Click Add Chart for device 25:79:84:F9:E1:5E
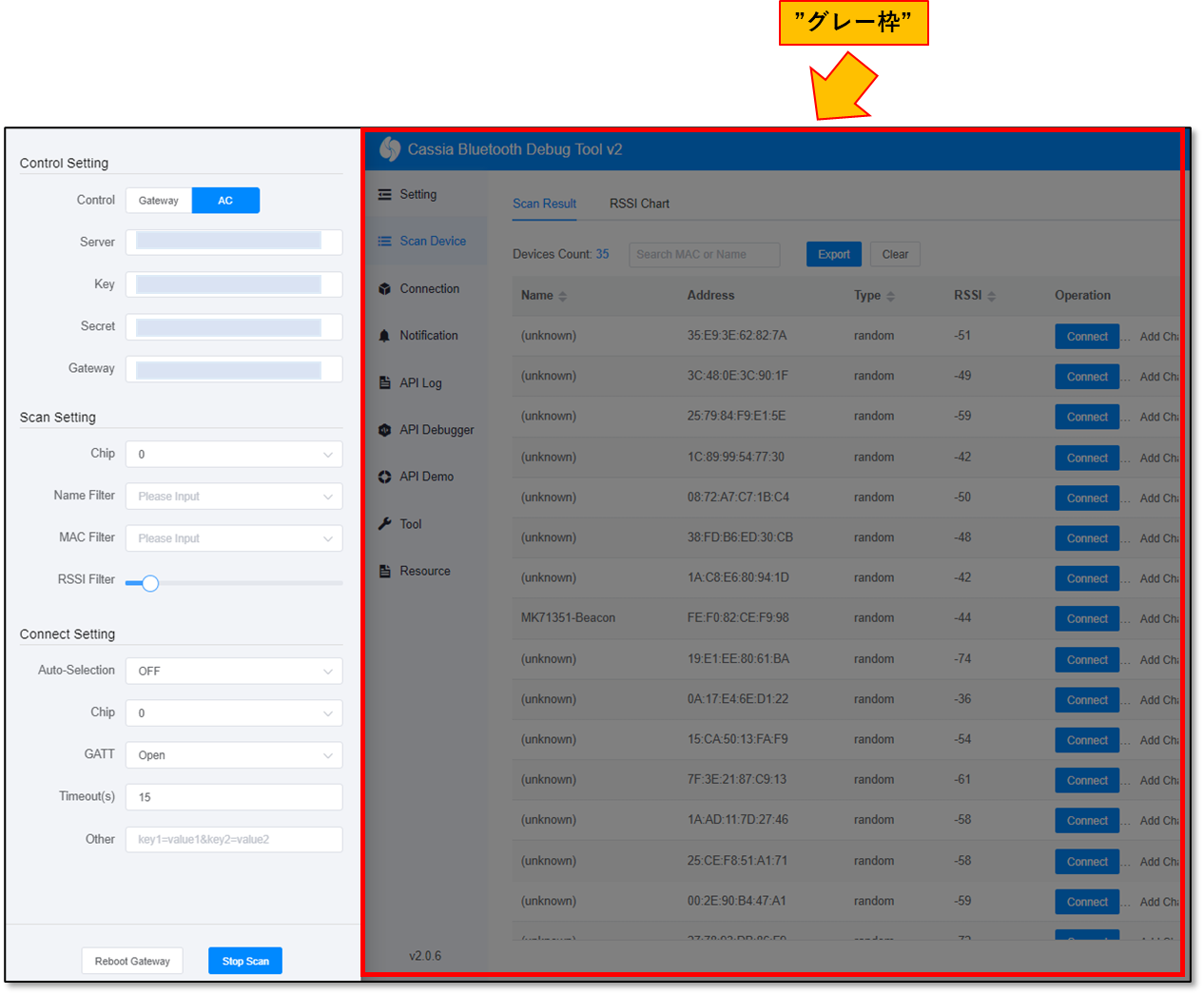Screen dimensions: 1204x995 [1159, 418]
